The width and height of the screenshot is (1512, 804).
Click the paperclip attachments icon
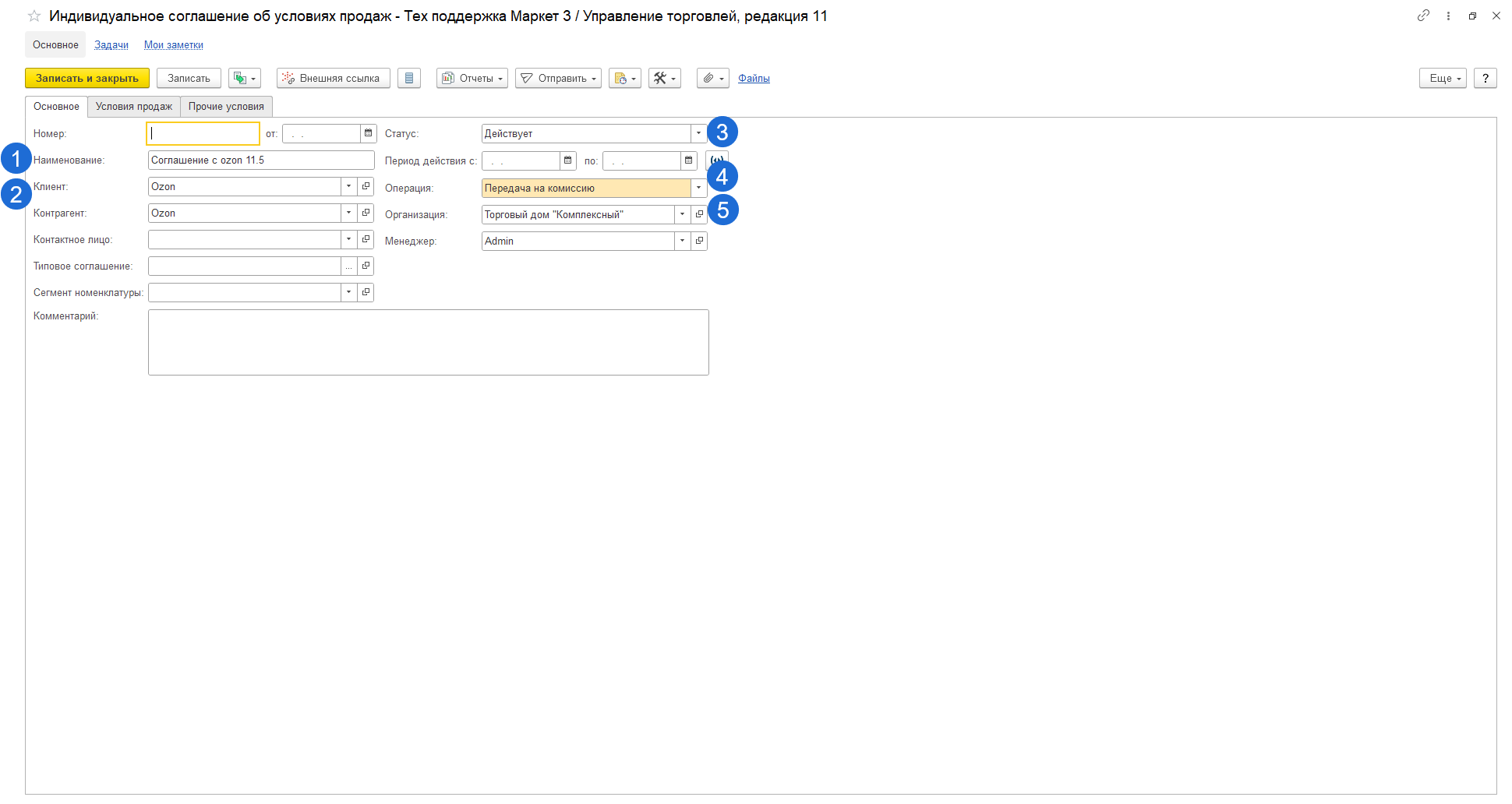(712, 79)
